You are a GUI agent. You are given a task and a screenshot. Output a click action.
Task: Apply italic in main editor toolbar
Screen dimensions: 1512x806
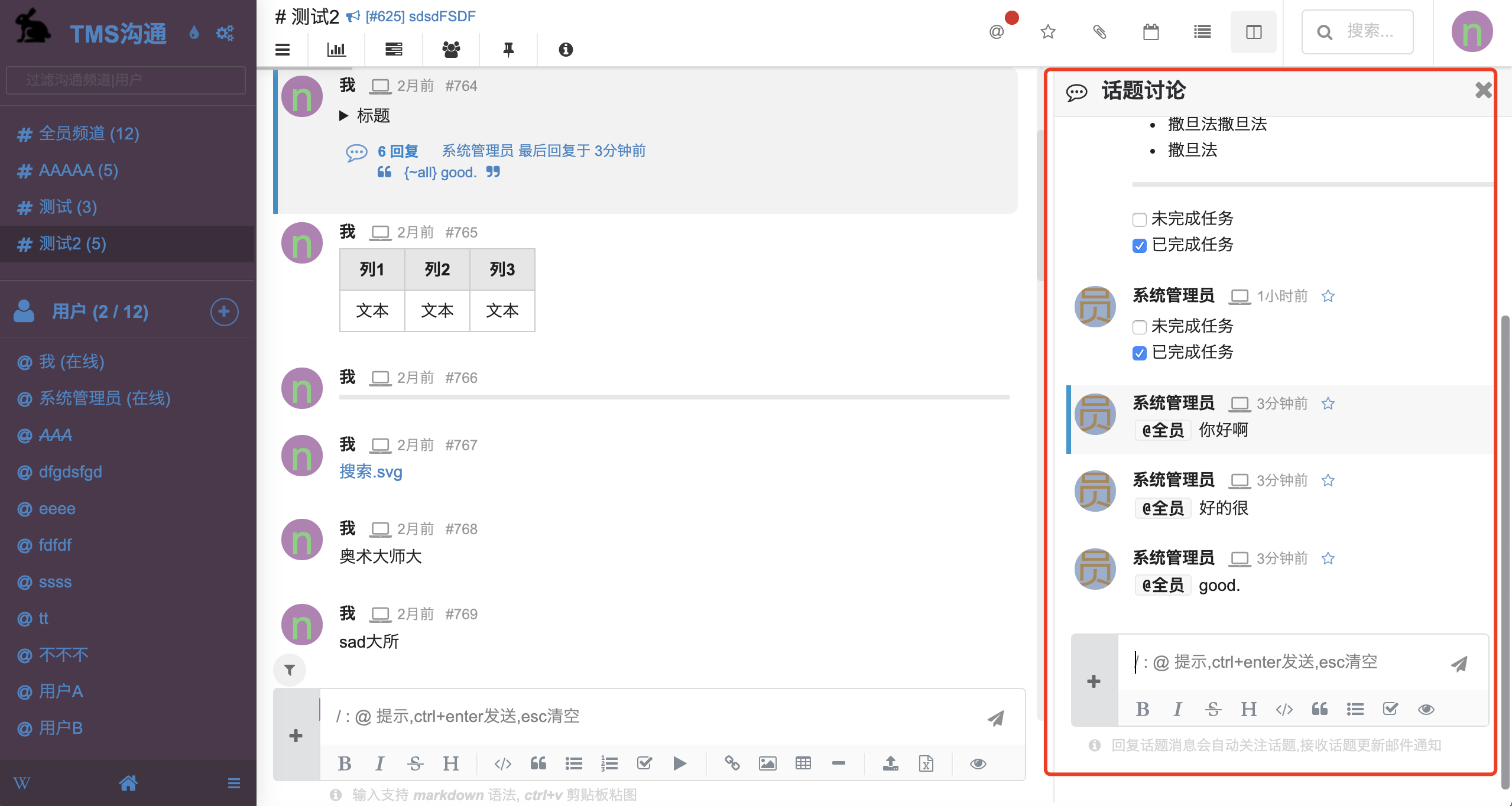pyautogui.click(x=379, y=763)
